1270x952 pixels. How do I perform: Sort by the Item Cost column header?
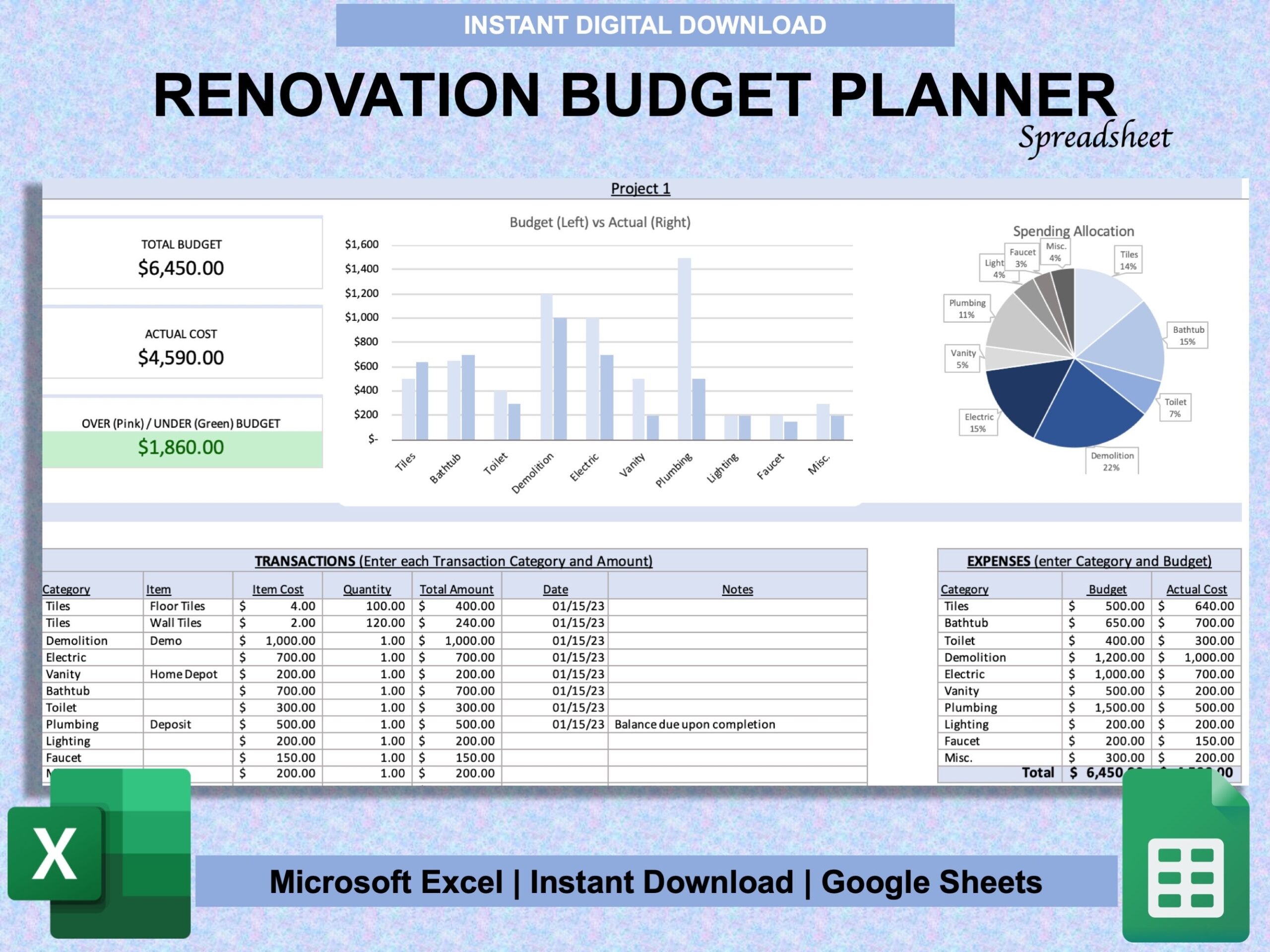[279, 589]
